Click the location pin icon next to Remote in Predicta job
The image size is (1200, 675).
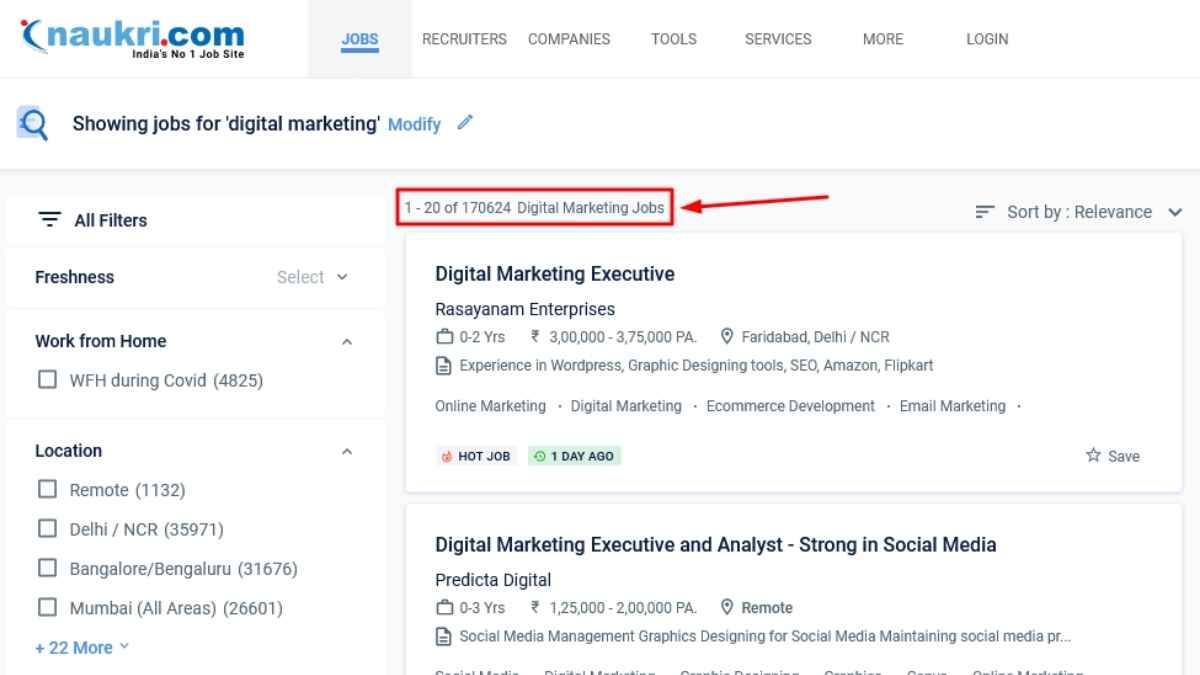click(x=727, y=607)
